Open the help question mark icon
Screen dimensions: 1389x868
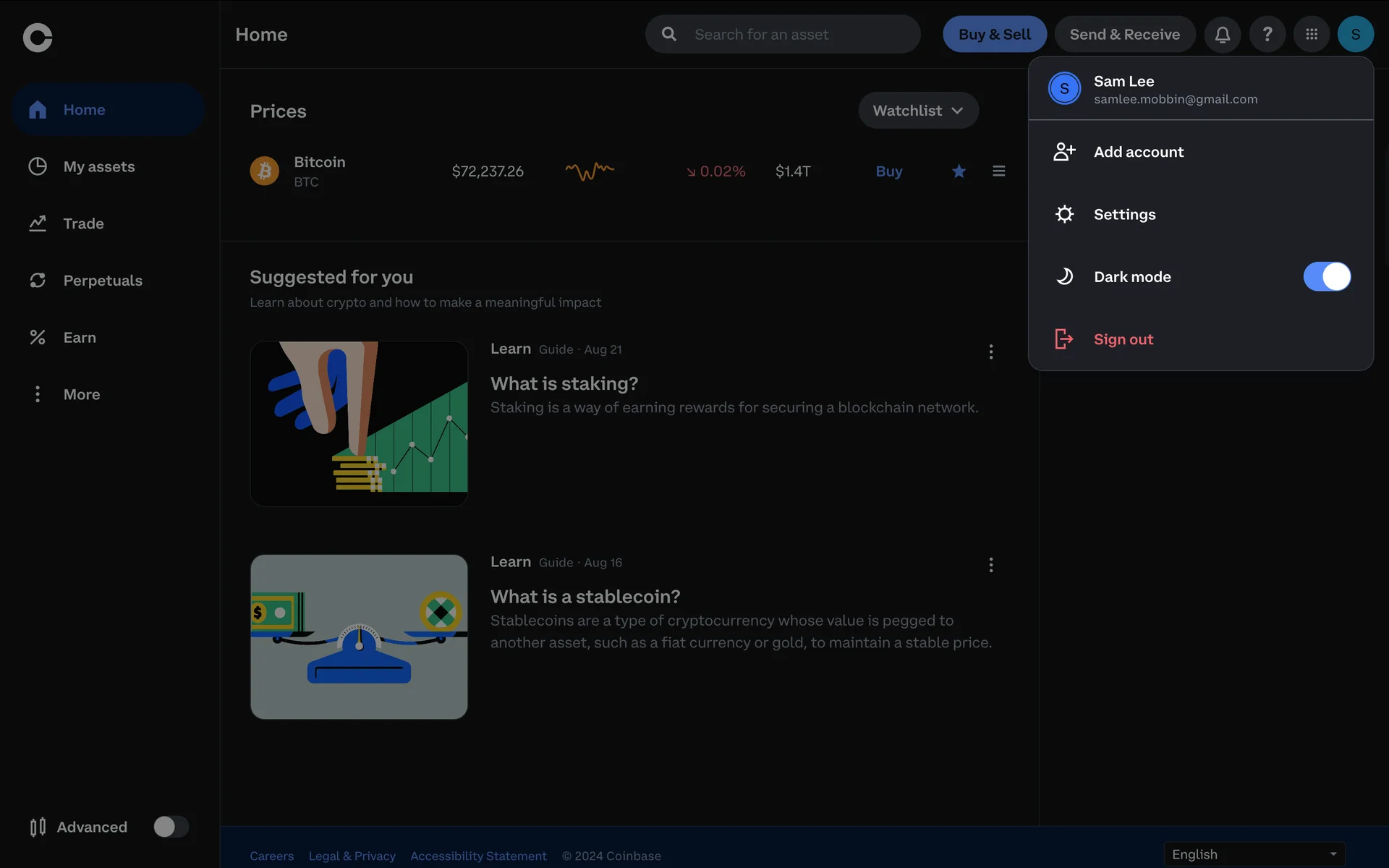1267,34
